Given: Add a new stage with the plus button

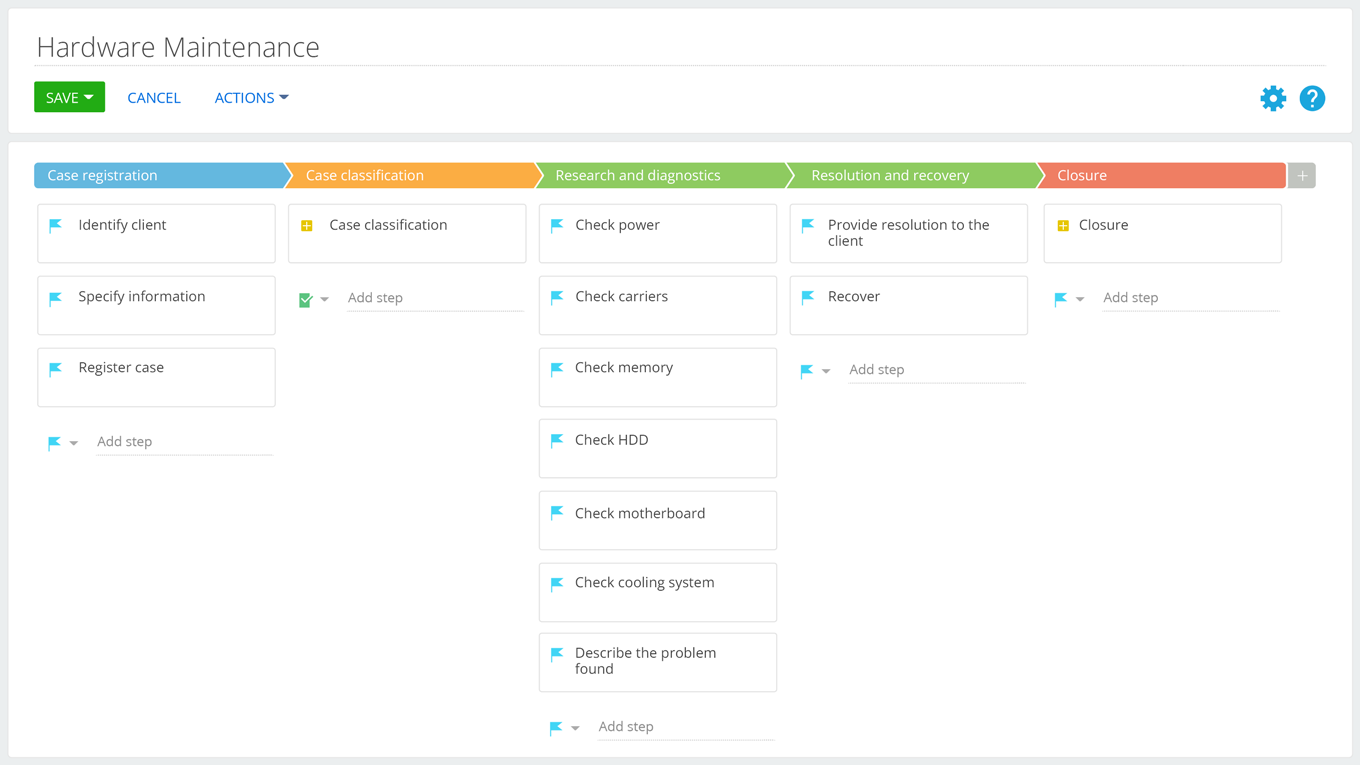Looking at the screenshot, I should [1302, 176].
